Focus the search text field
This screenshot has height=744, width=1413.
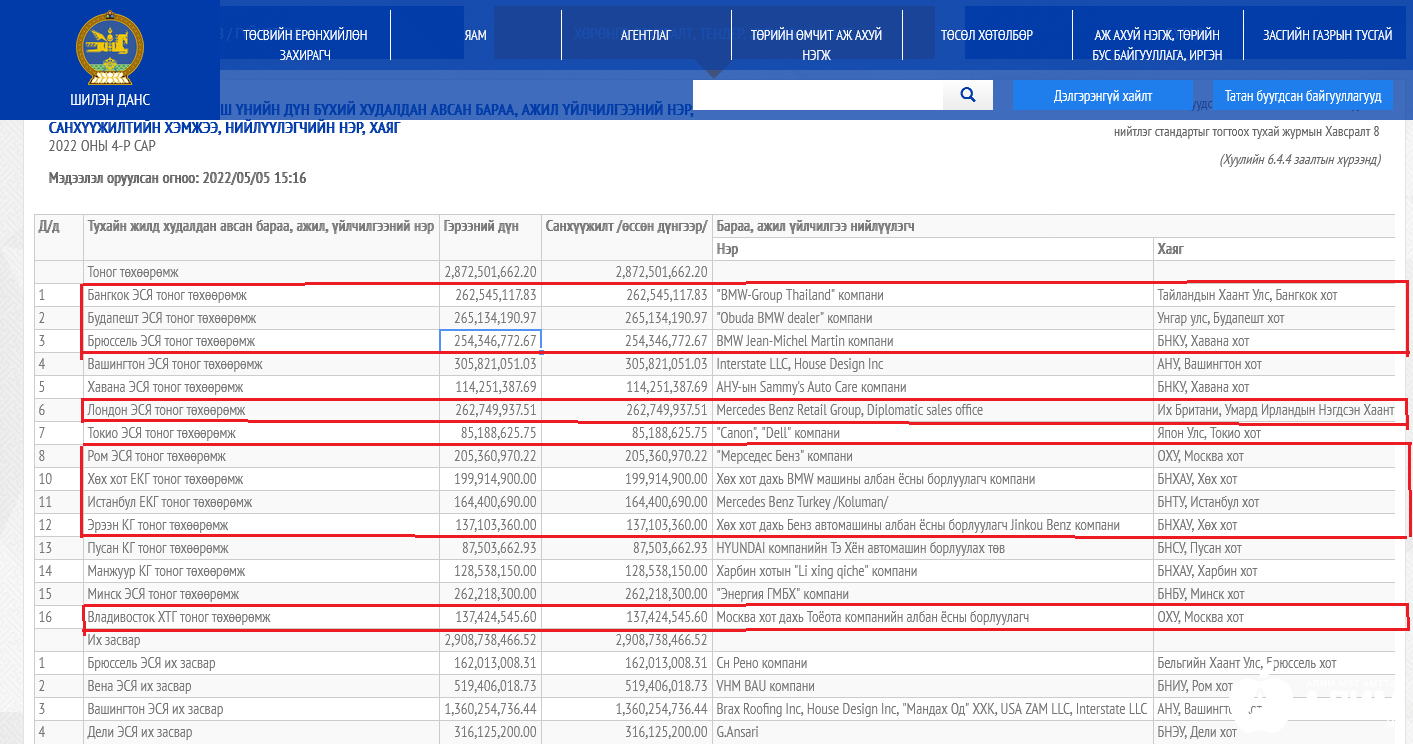[x=817, y=95]
